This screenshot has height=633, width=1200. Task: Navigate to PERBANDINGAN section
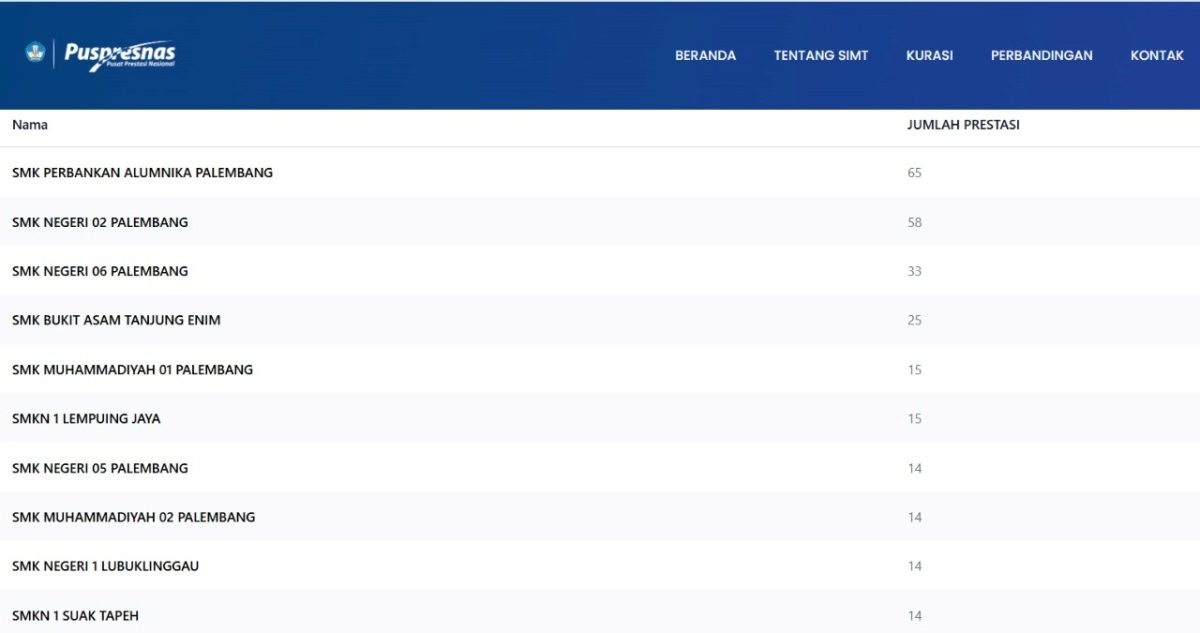pyautogui.click(x=1041, y=56)
